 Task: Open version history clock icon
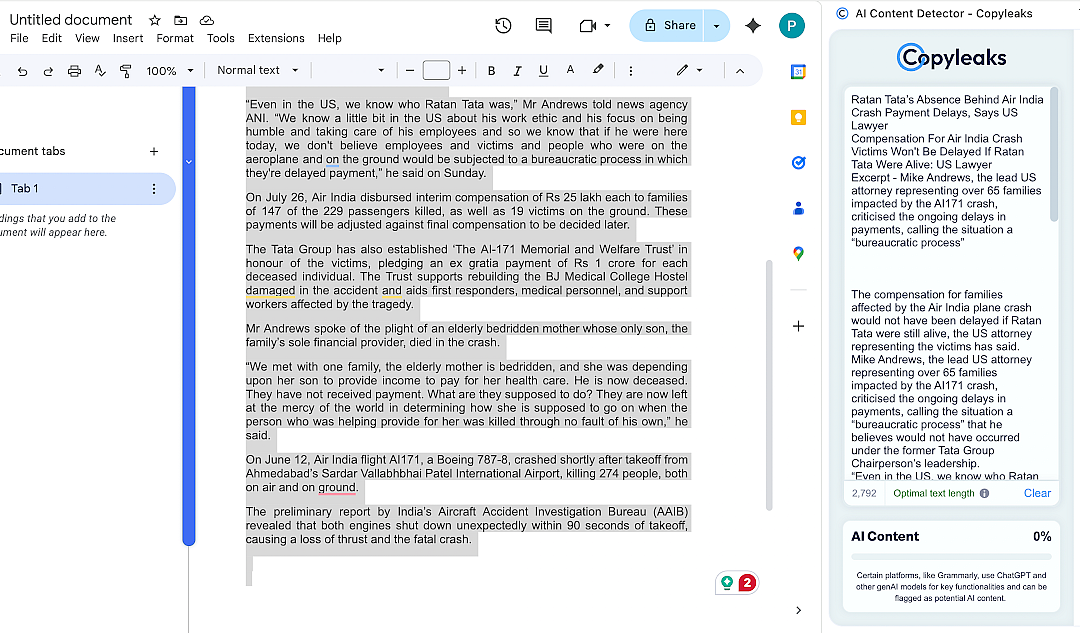503,25
